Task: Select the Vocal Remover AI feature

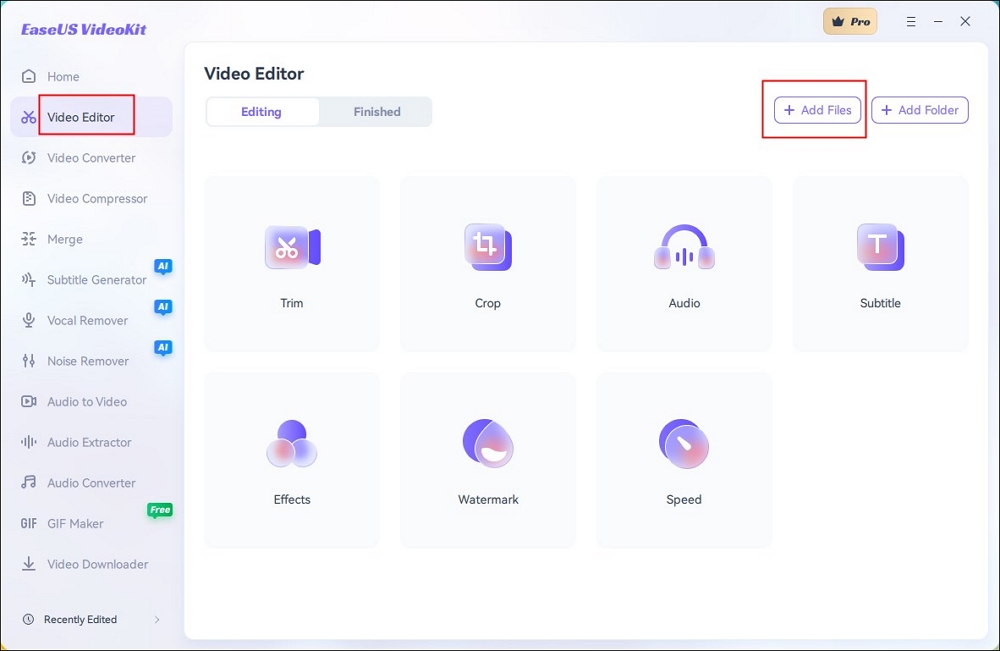Action: click(x=86, y=320)
